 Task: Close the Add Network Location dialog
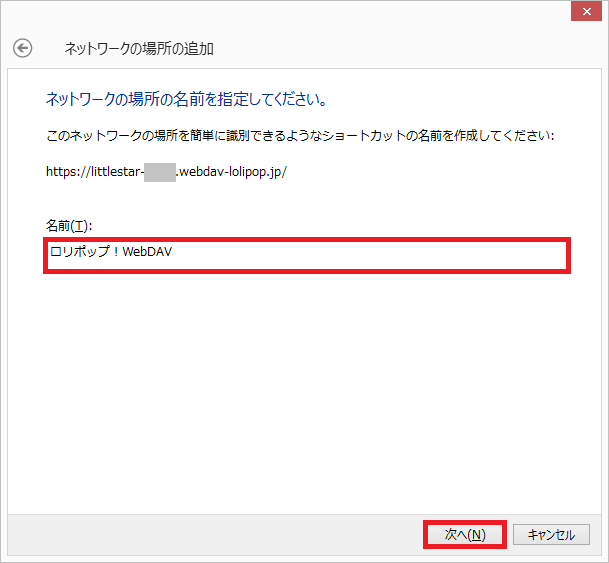point(586,11)
